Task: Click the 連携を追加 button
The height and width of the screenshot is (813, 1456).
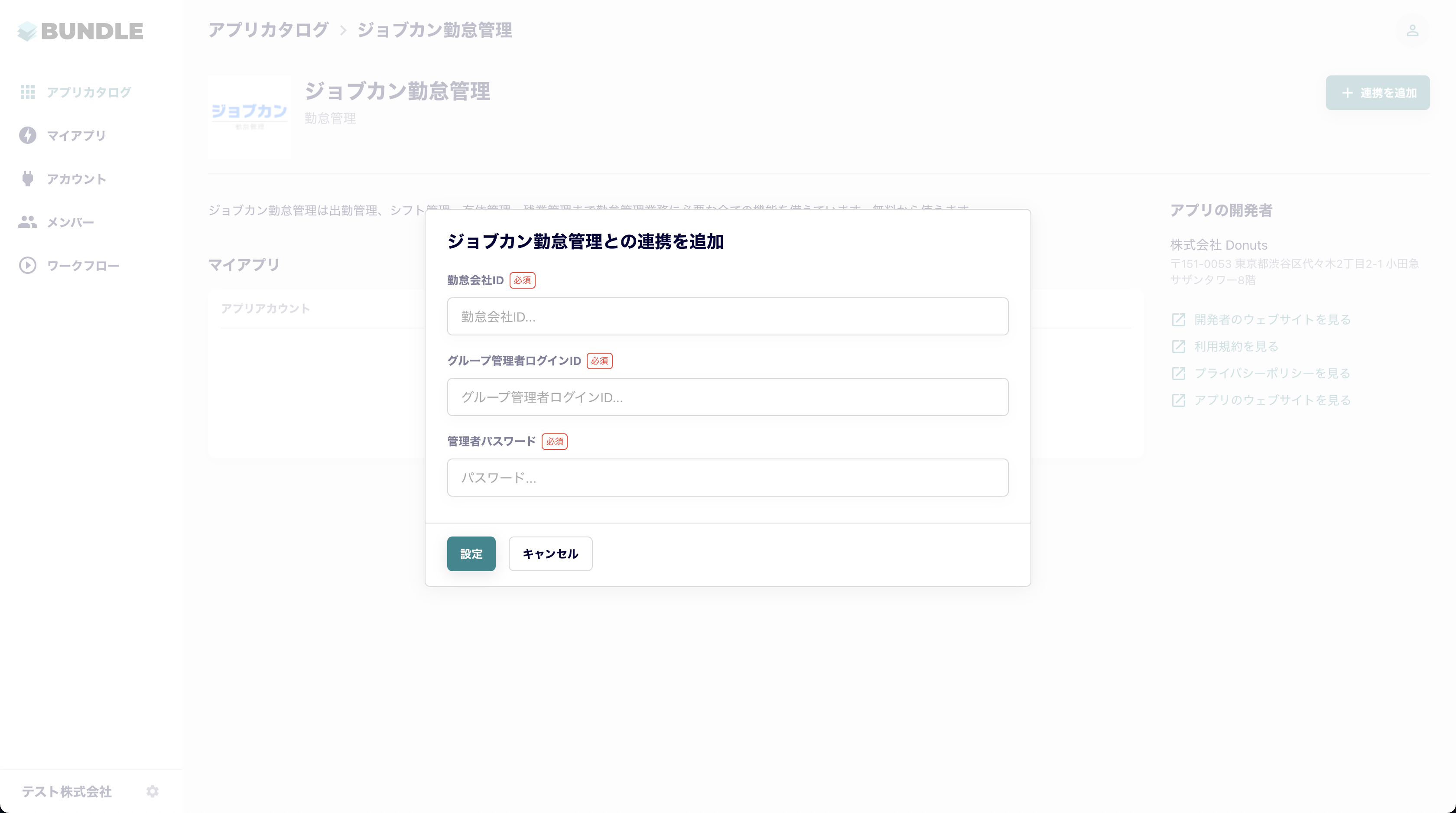Action: (1378, 93)
